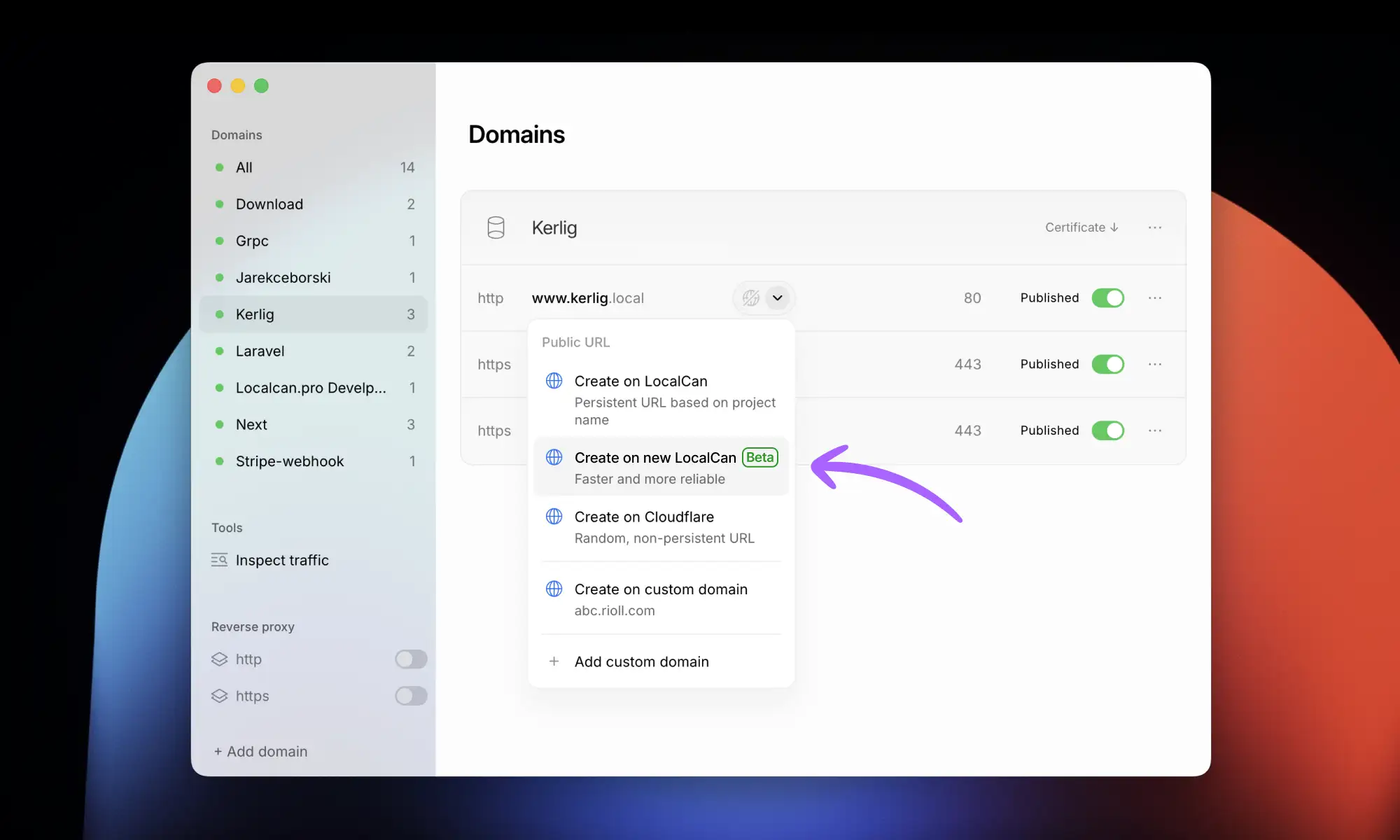1400x840 pixels.
Task: Click the count 14 next to All
Action: pos(407,167)
